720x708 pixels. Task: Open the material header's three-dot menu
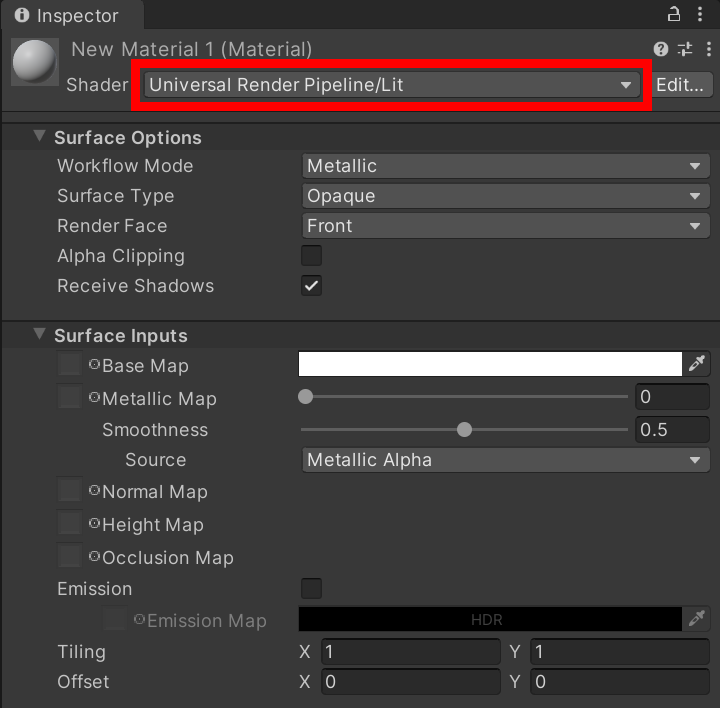709,49
